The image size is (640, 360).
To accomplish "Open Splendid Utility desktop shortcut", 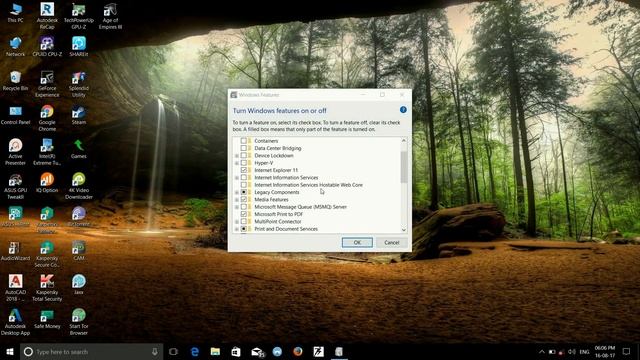I will pos(79,84).
